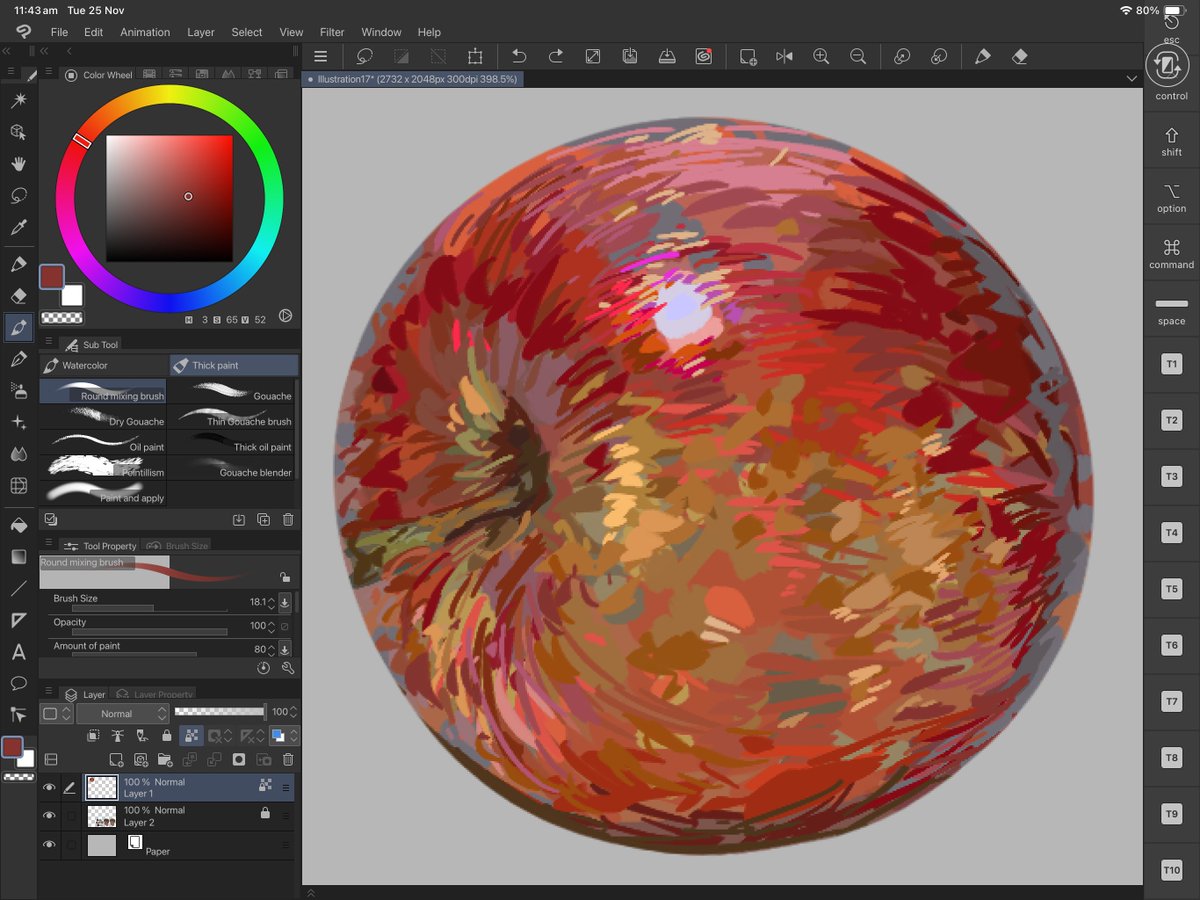
Task: Select the Figure line tool
Action: pos(18,589)
